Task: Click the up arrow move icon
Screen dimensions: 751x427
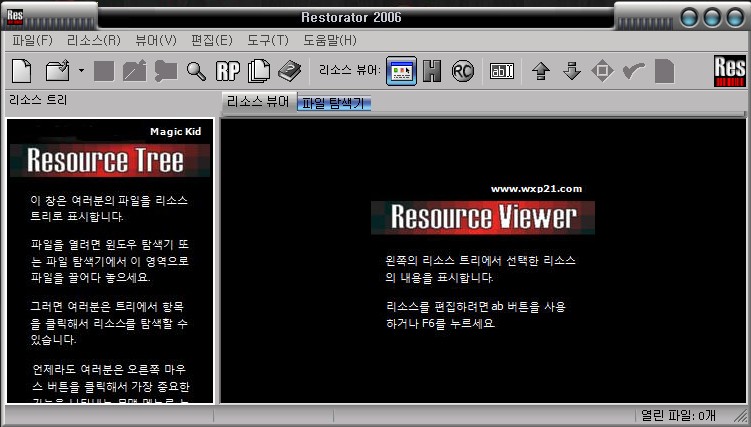Action: [541, 71]
